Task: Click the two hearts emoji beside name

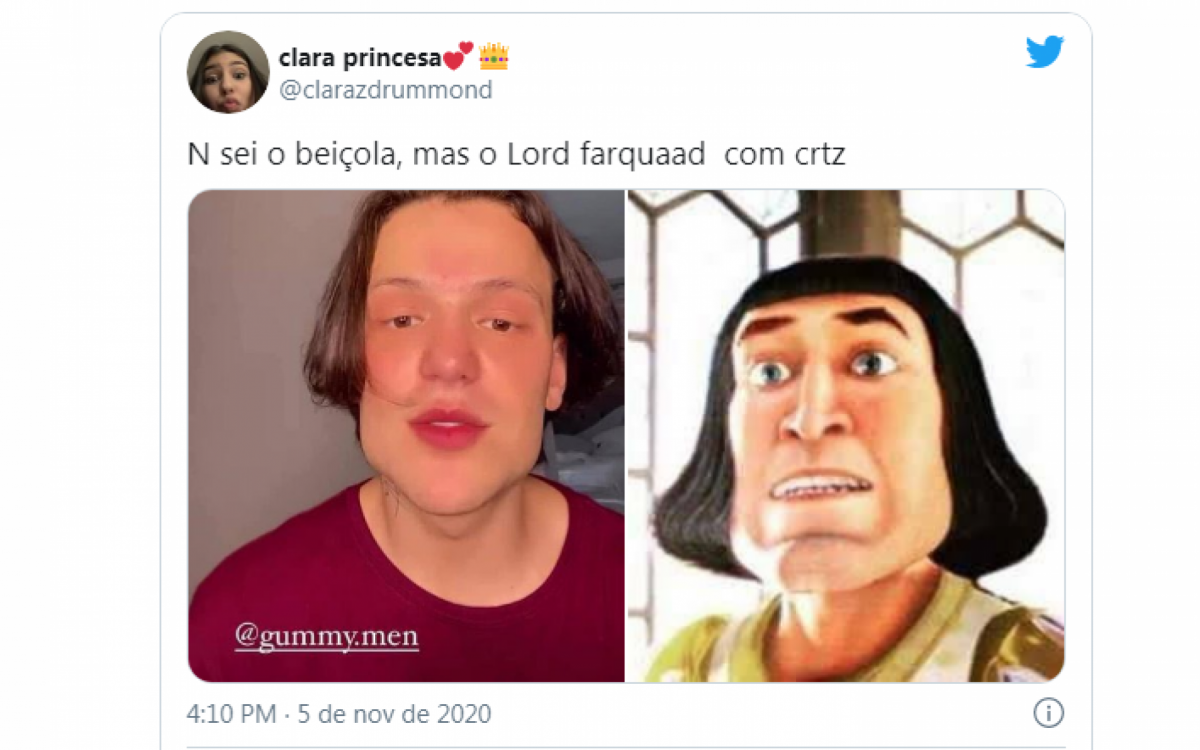Action: click(x=458, y=57)
